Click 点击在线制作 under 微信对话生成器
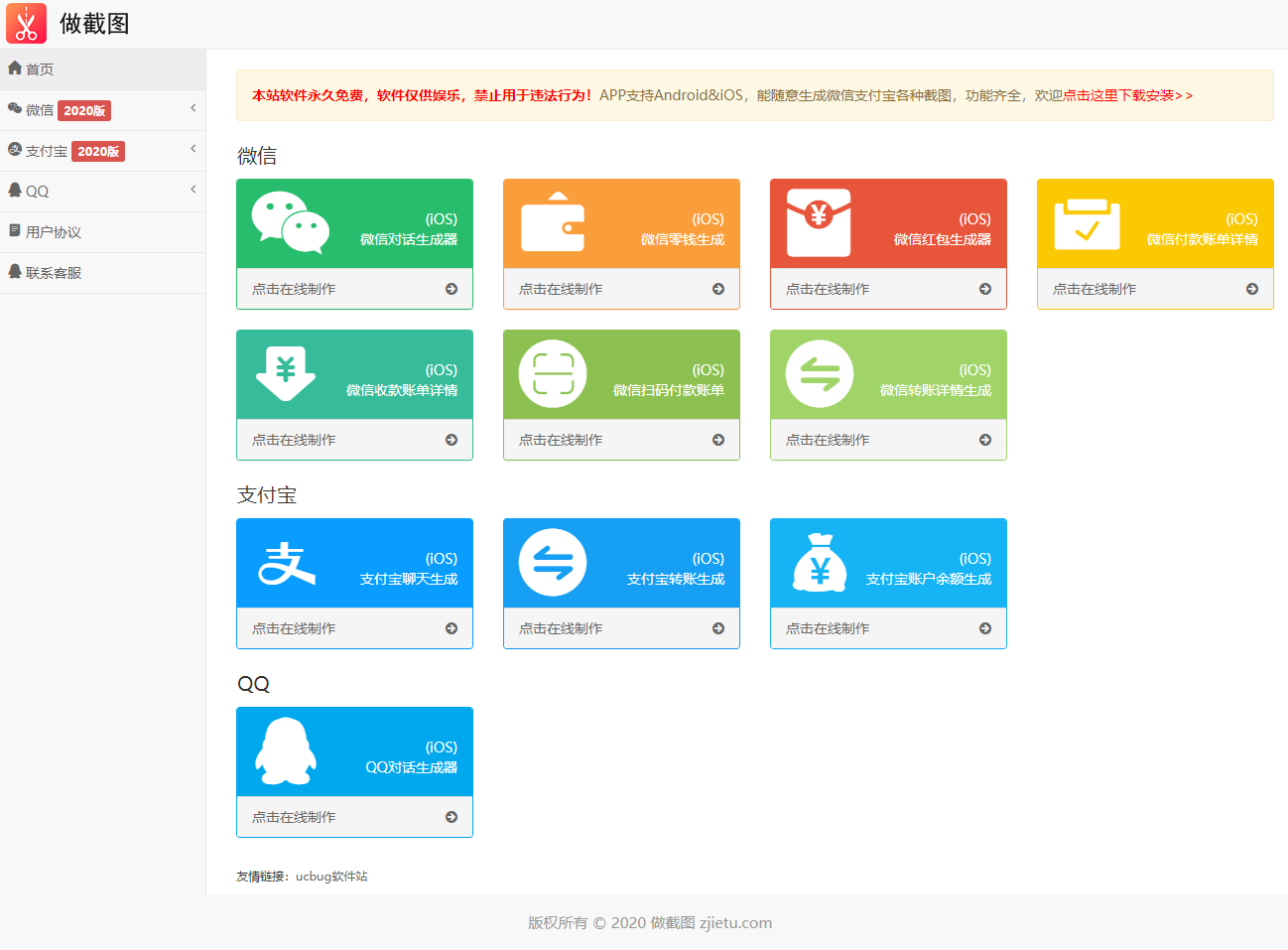 294,289
